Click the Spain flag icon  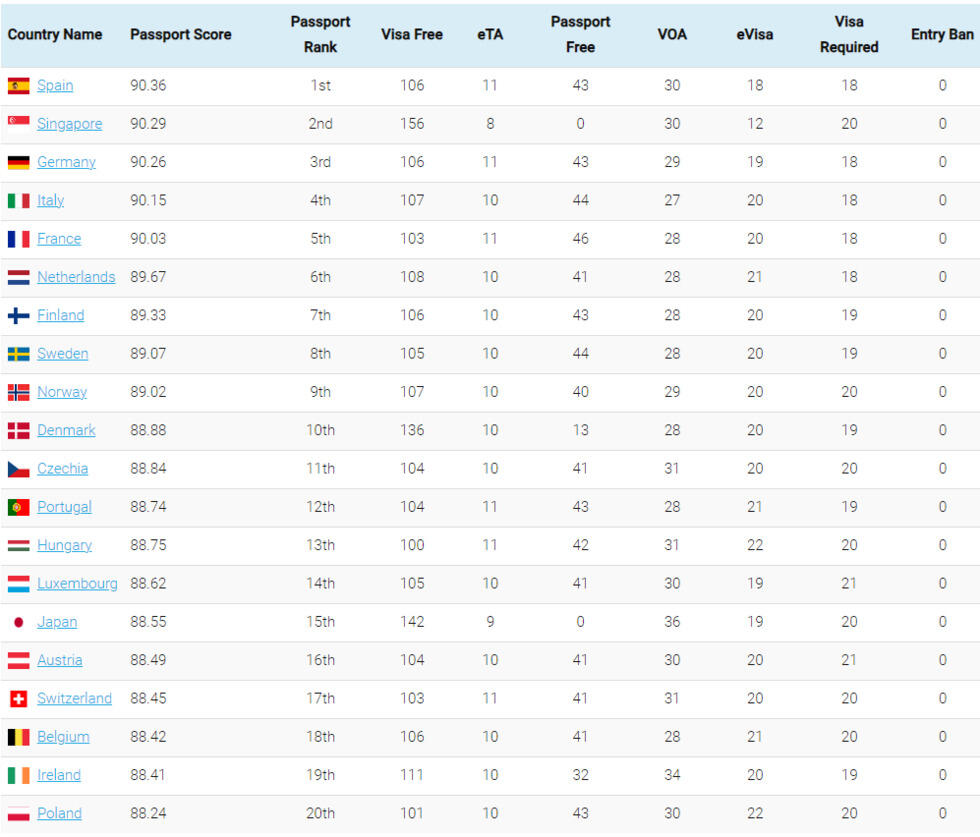pos(18,86)
